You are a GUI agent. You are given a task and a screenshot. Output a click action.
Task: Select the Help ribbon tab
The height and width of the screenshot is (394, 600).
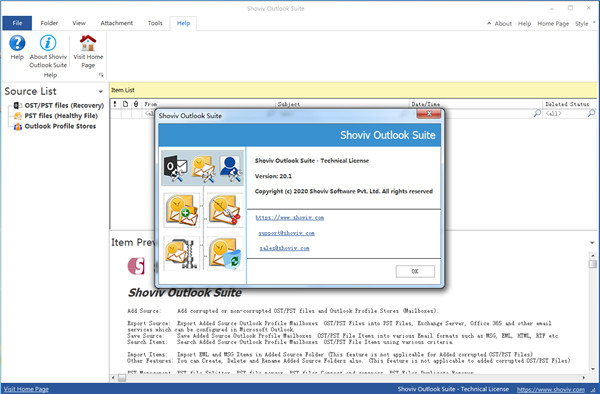click(x=183, y=23)
